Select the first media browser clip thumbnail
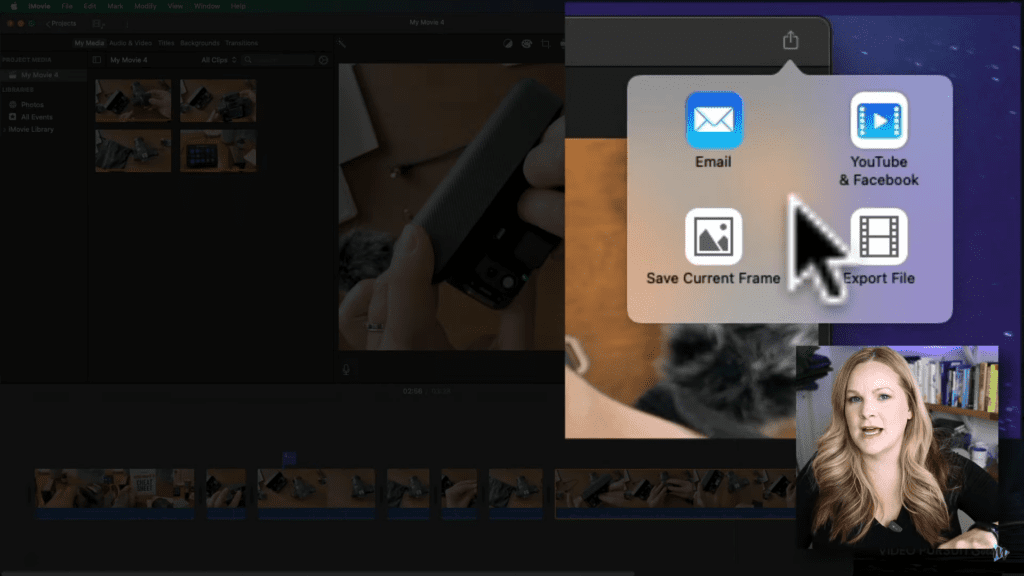 [133, 101]
